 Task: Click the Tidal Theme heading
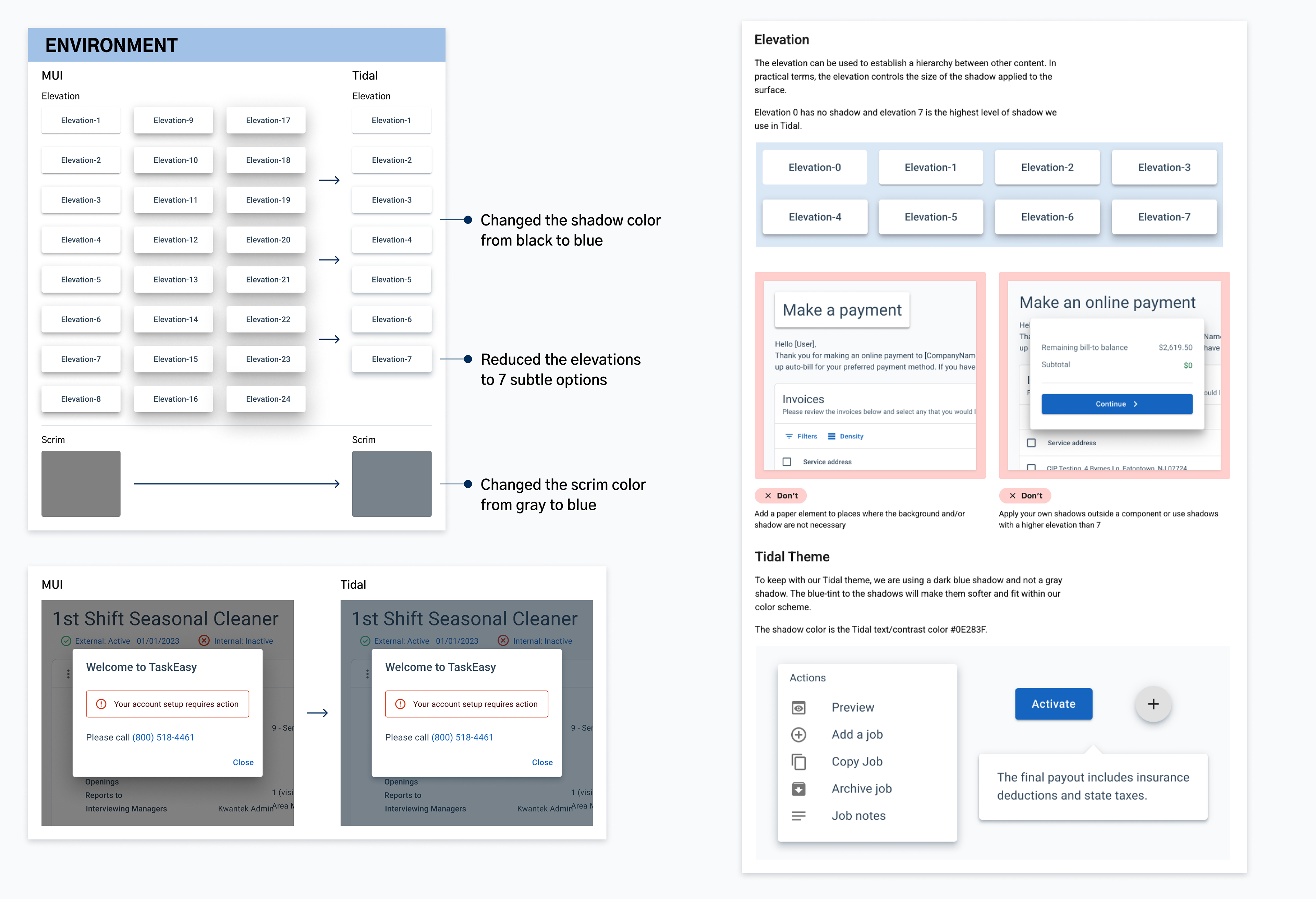click(x=792, y=557)
